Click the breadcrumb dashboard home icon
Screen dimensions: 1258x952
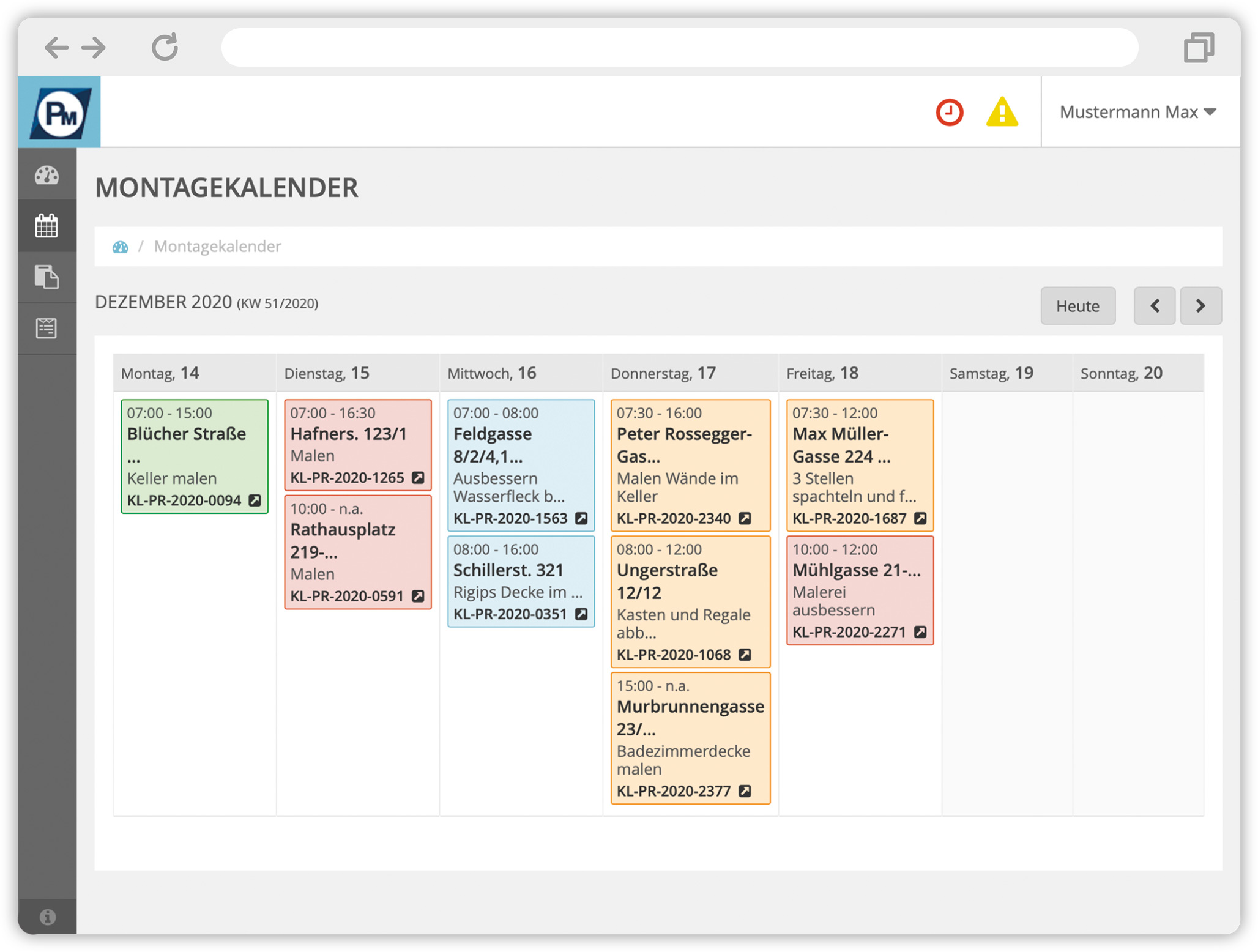click(x=121, y=247)
